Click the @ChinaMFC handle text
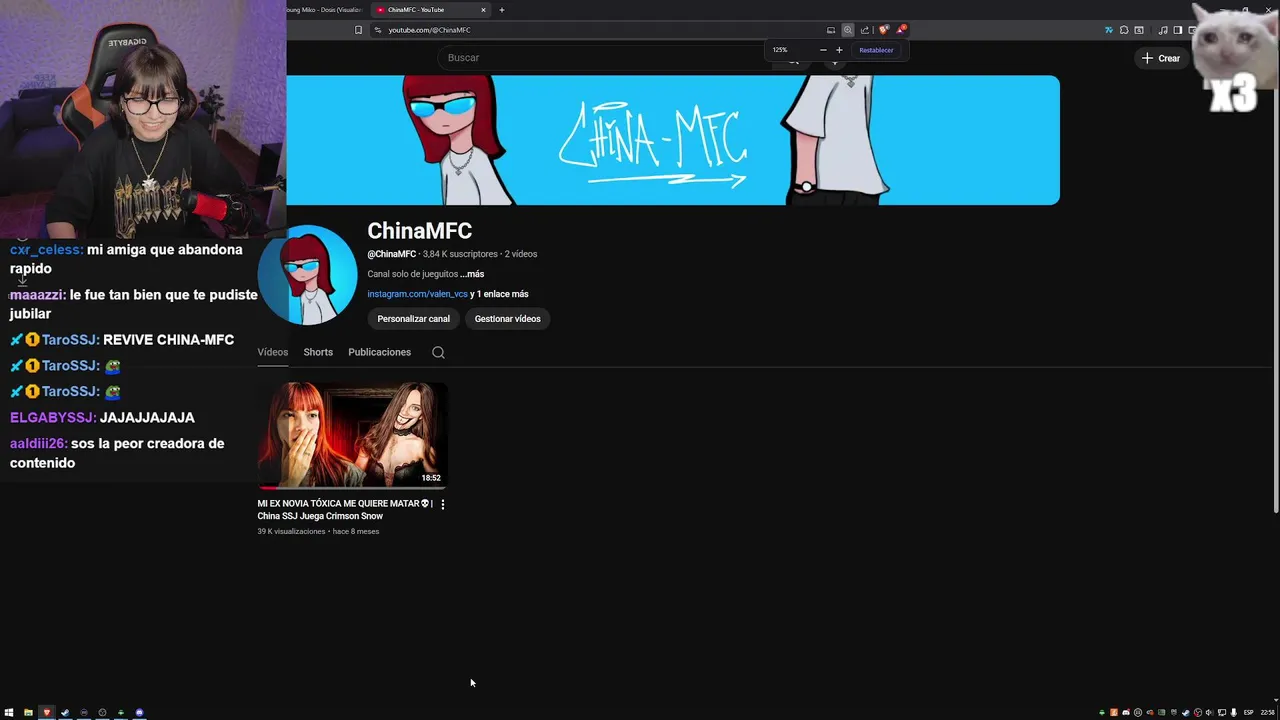 click(391, 254)
